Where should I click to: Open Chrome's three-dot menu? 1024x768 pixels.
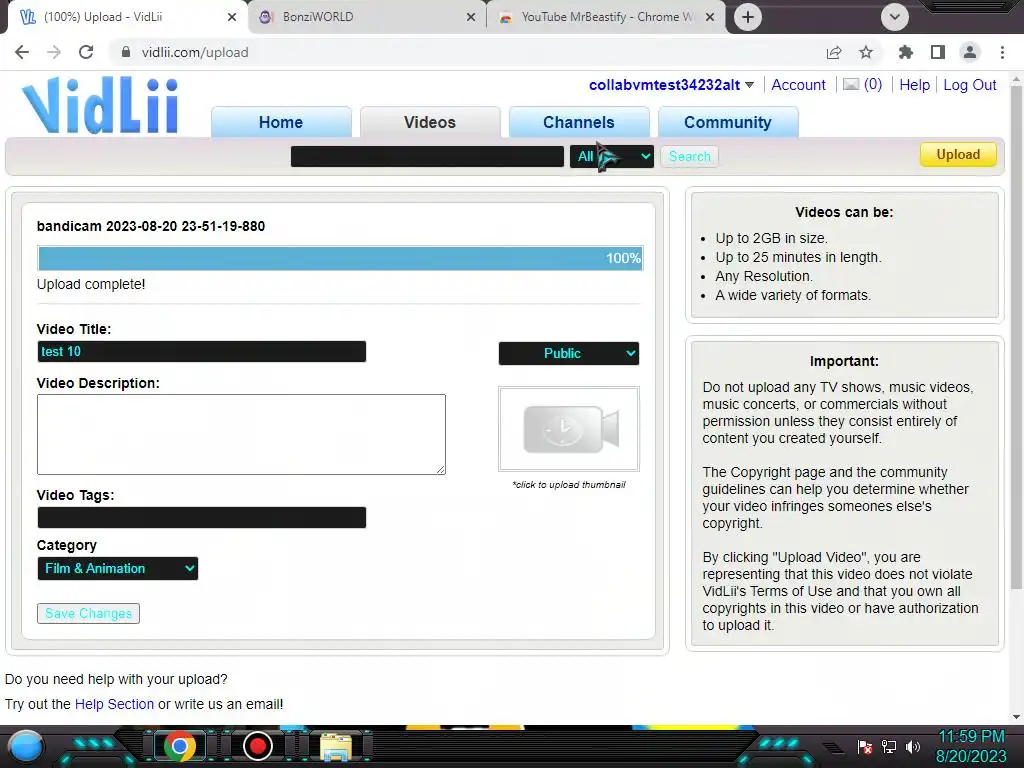click(x=1002, y=52)
